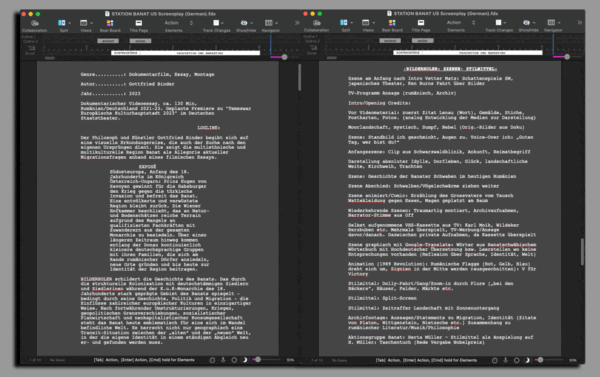Expand Split dropdown arrow in right window
This screenshot has height=377, width=600.
tap(351, 23)
